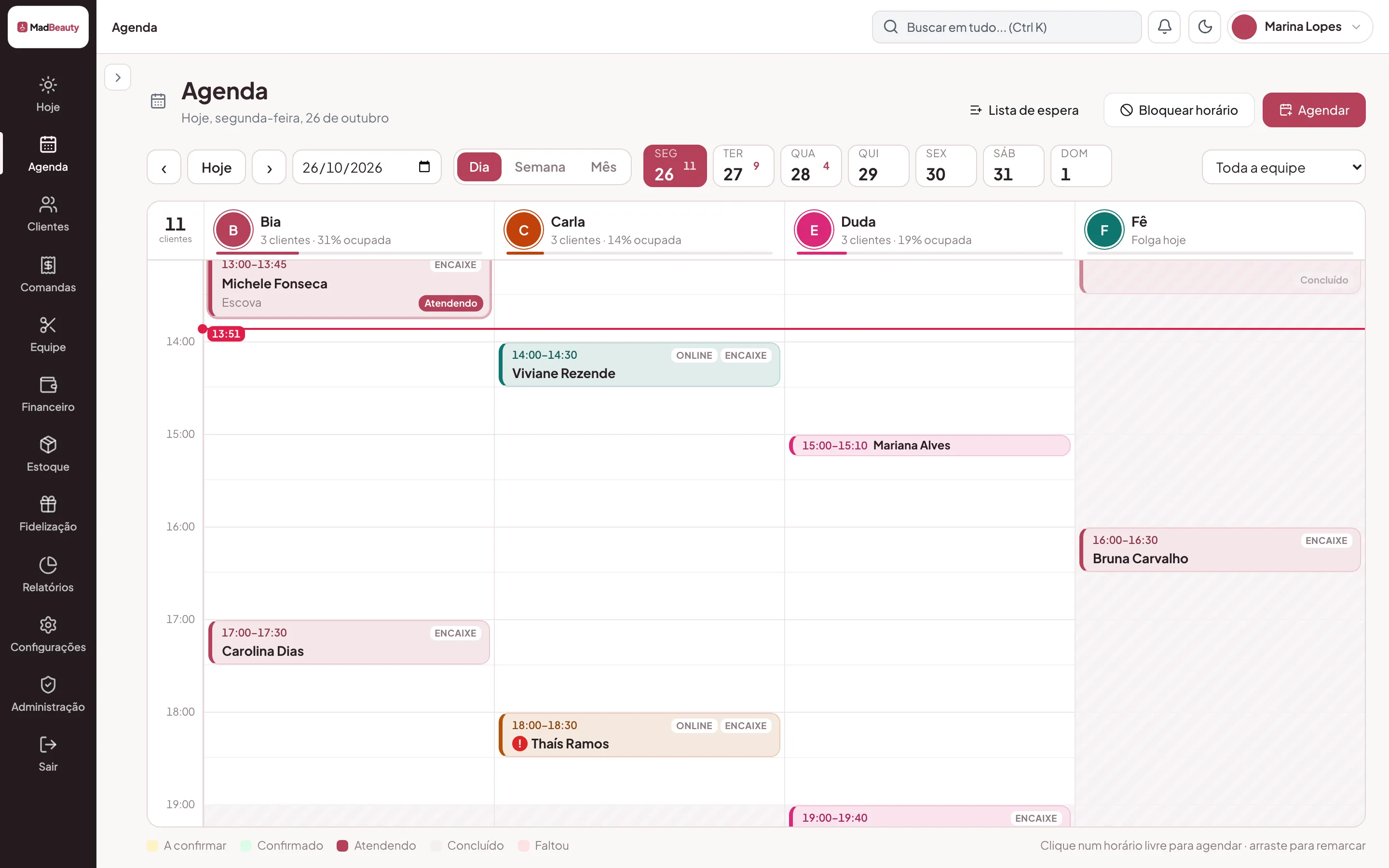This screenshot has height=868, width=1389.
Task: Open Configurações settings
Action: [x=48, y=634]
